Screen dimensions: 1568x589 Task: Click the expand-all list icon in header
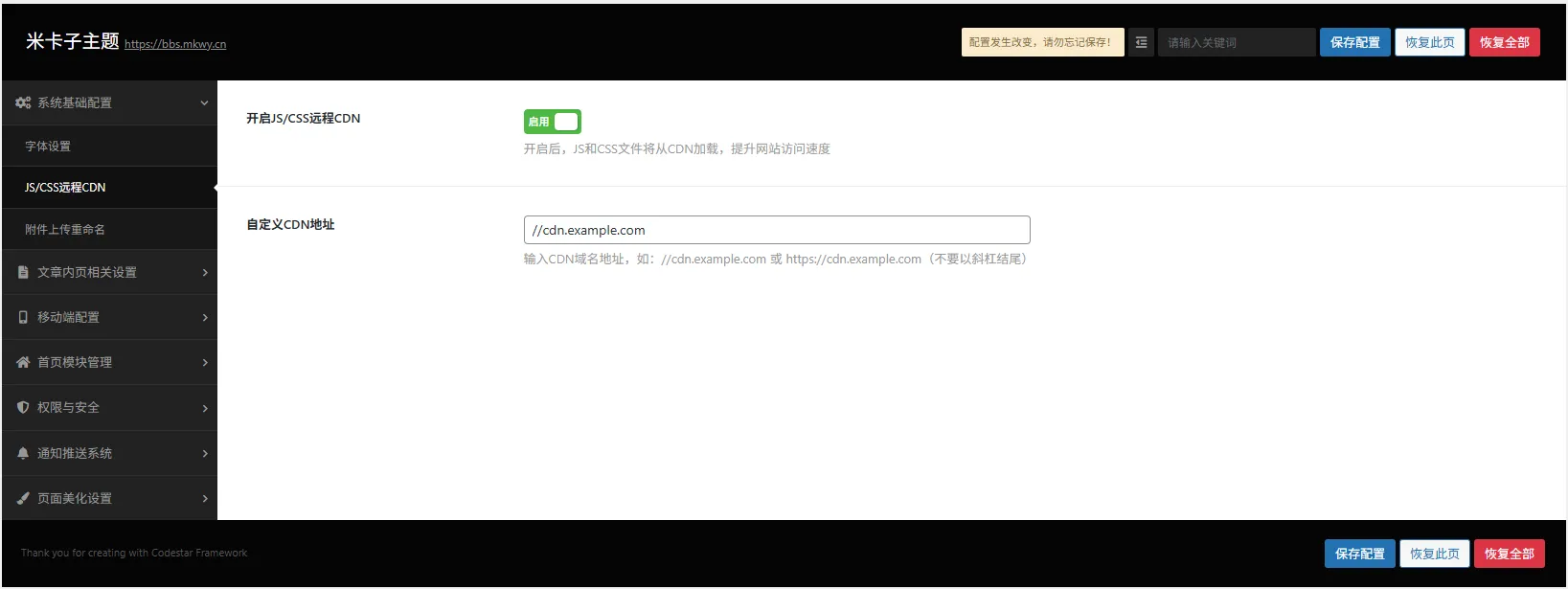point(1141,42)
